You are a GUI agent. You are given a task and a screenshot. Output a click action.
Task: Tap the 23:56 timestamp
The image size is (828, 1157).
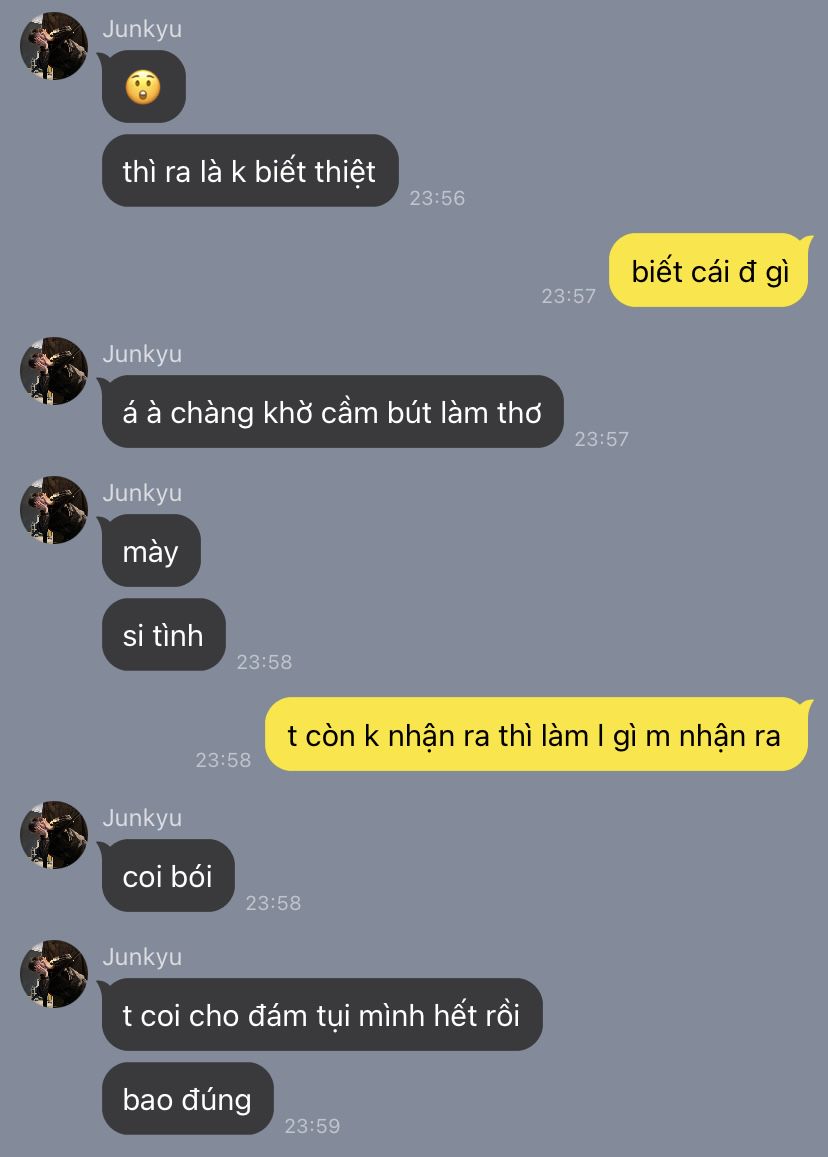click(x=437, y=198)
